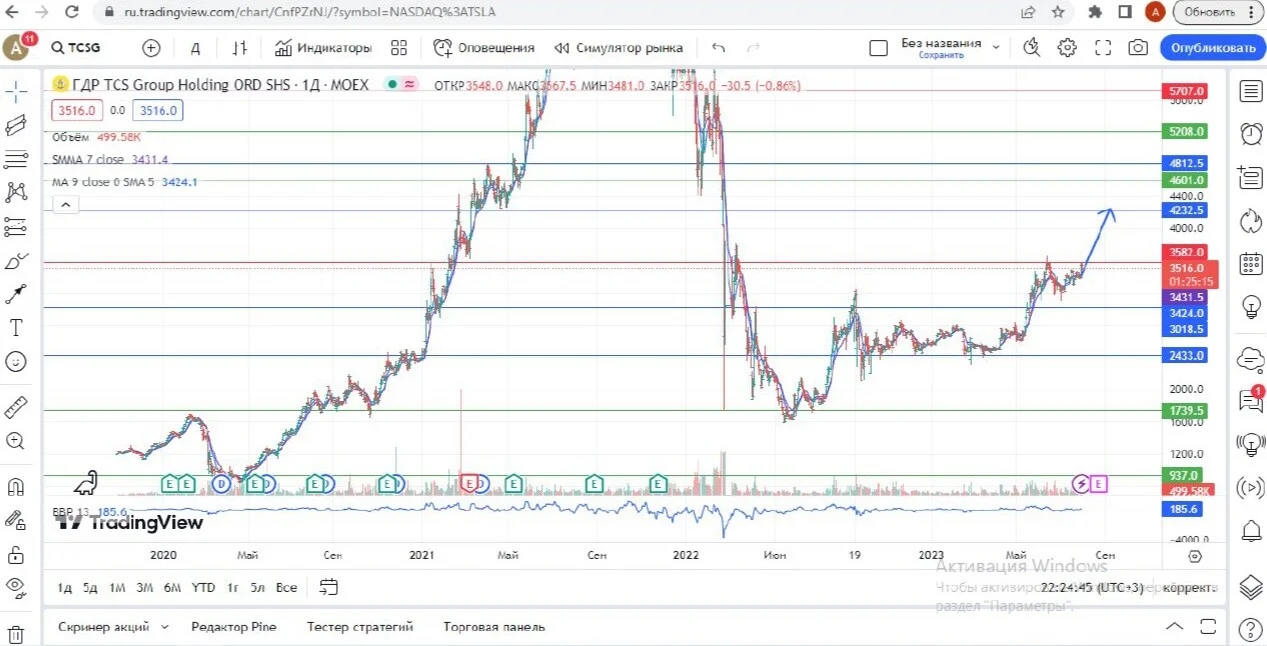The height and width of the screenshot is (646, 1267).
Task: Open the forecasting and measurement tools
Action: [x=16, y=226]
